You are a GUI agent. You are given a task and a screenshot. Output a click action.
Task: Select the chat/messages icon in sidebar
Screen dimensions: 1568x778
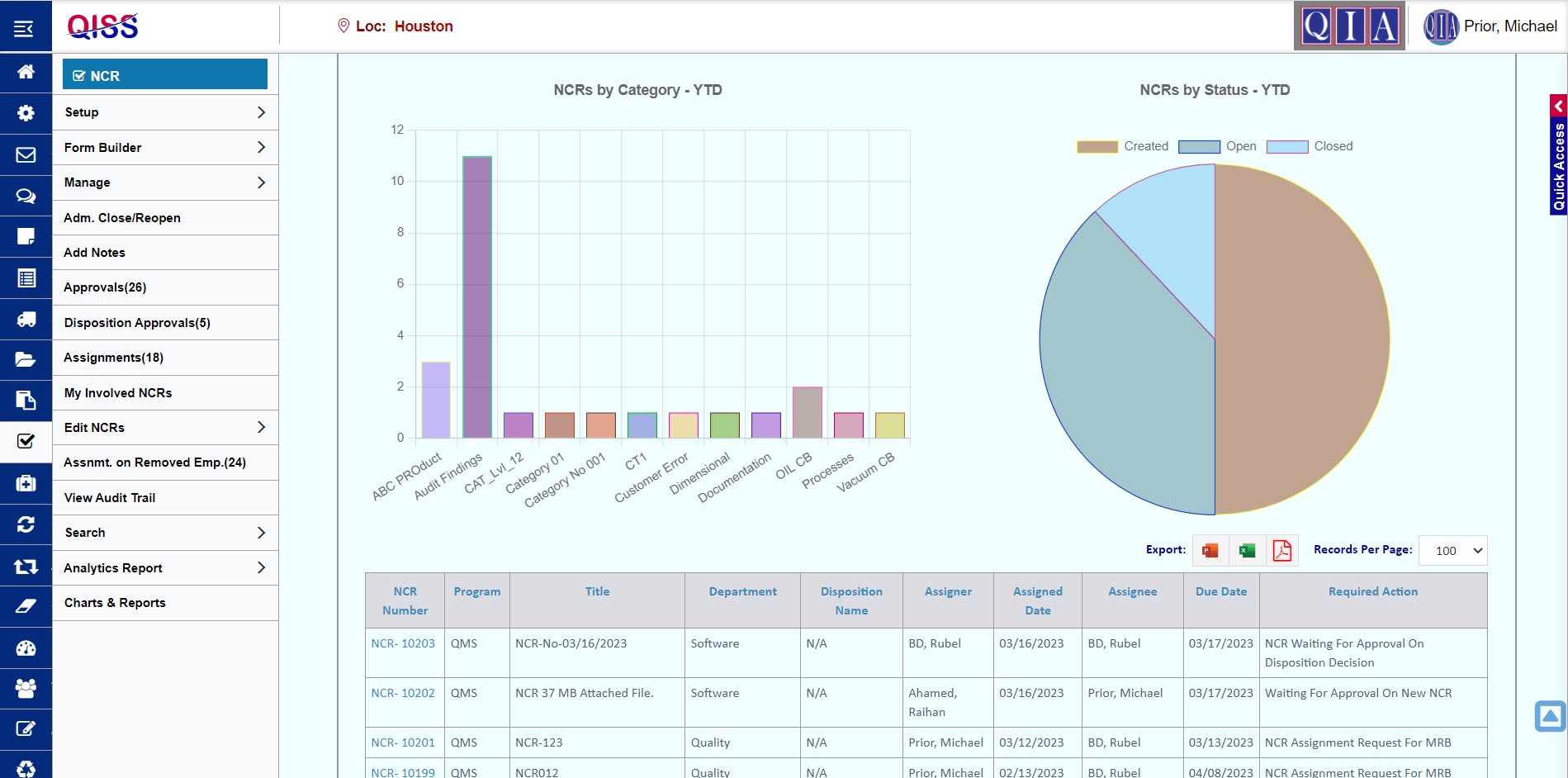click(x=26, y=196)
